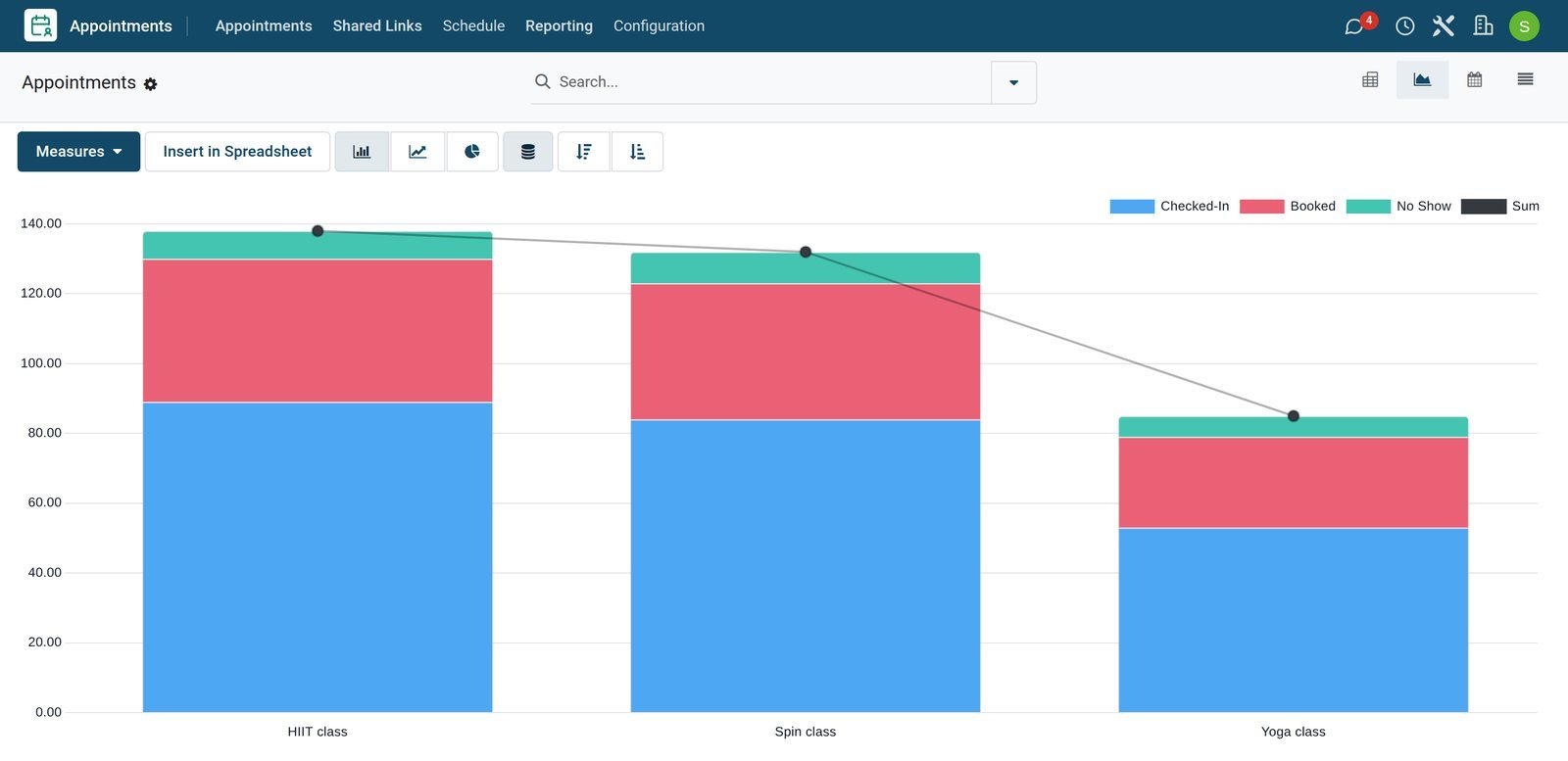
Task: Sort chart in ascending order
Action: coord(638,152)
